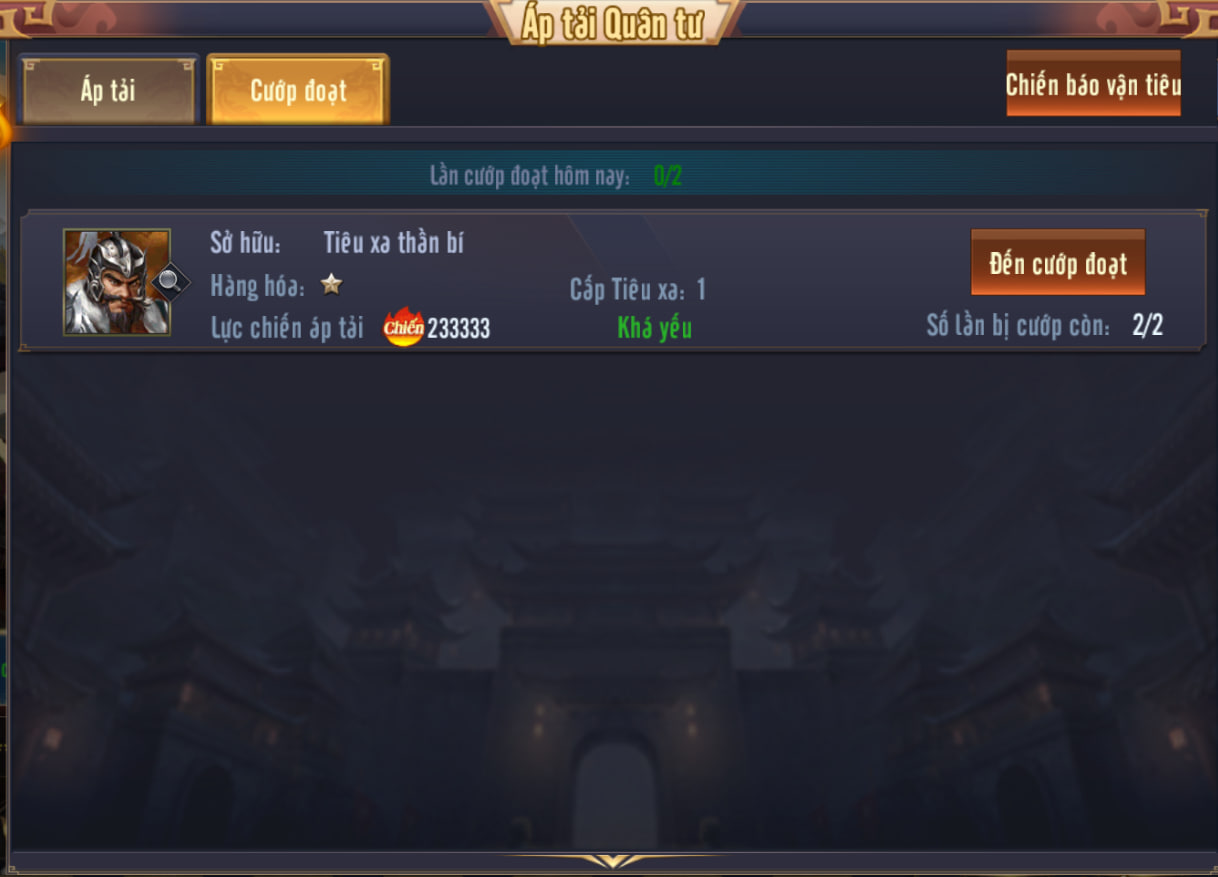Select the Cướp đoạt tab
The image size is (1218, 877).
(298, 91)
